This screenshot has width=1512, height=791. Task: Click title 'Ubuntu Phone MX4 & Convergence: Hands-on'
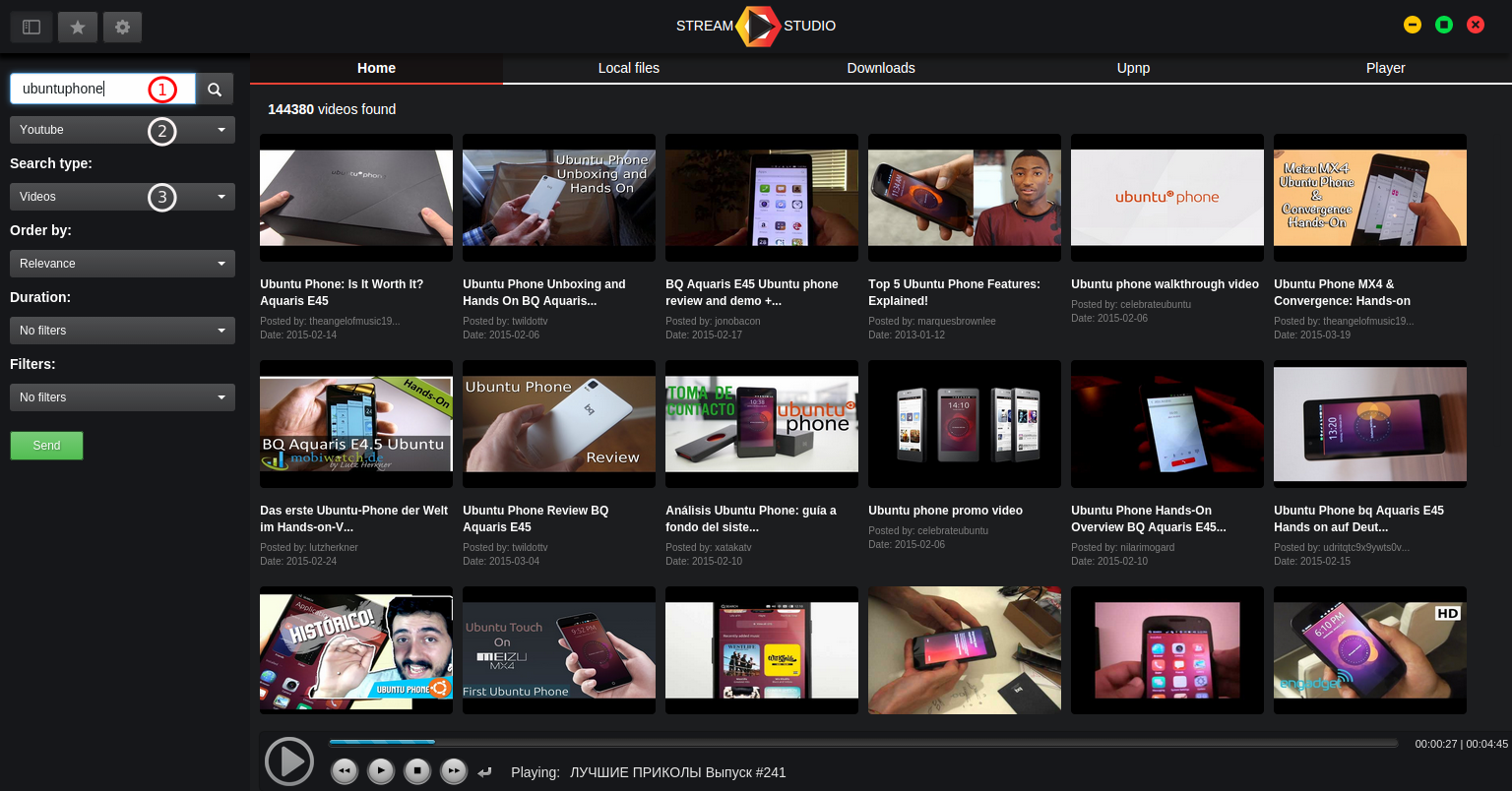pos(1342,292)
